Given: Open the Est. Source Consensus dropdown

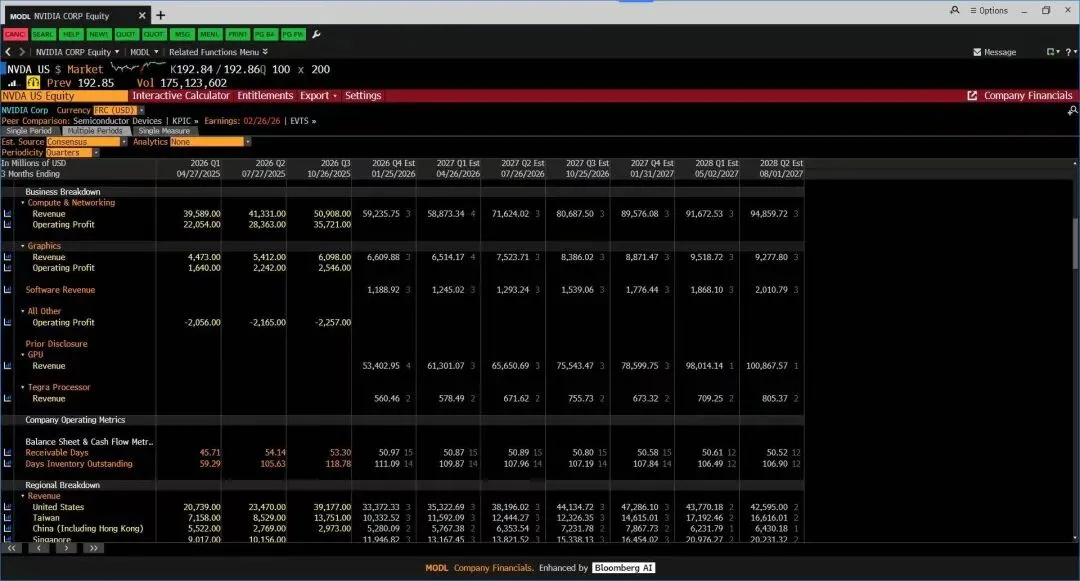Looking at the screenshot, I should click(x=87, y=142).
